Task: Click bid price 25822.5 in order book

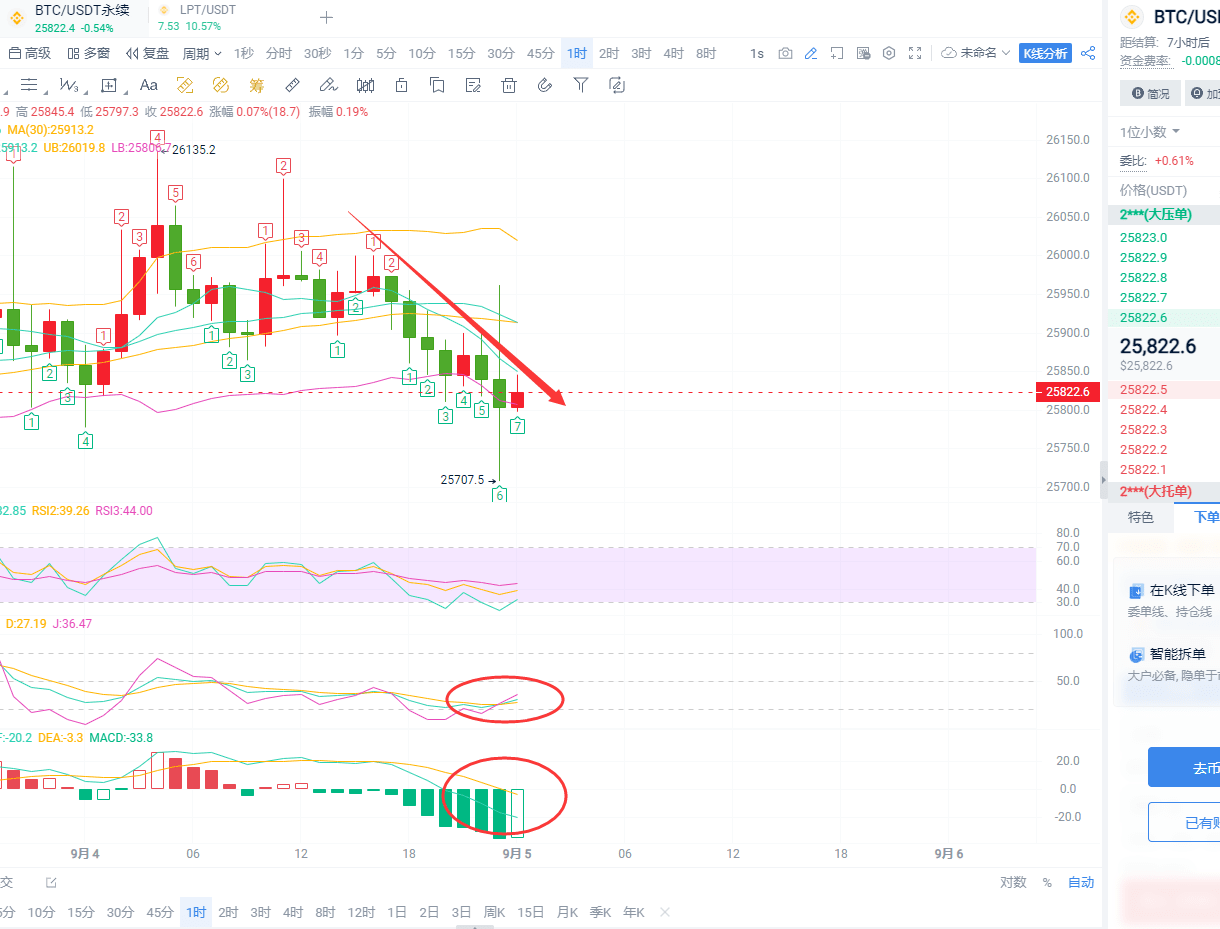Action: [1143, 390]
